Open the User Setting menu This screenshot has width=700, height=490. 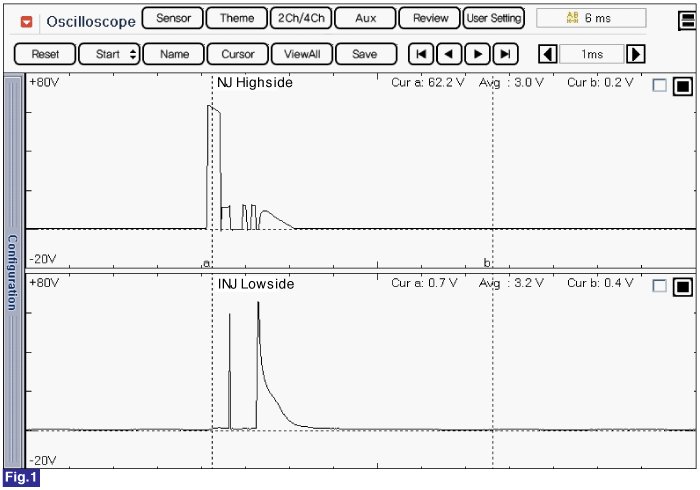click(493, 18)
